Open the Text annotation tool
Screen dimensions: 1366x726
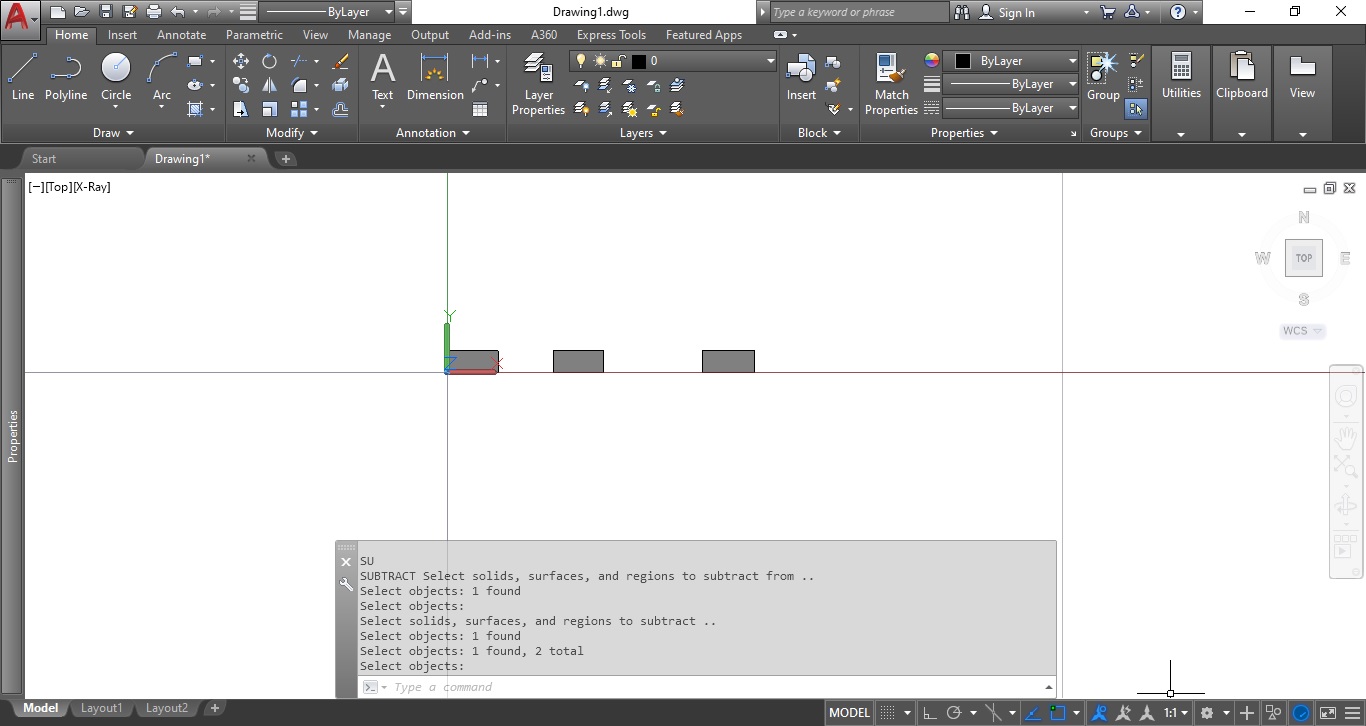[x=383, y=78]
